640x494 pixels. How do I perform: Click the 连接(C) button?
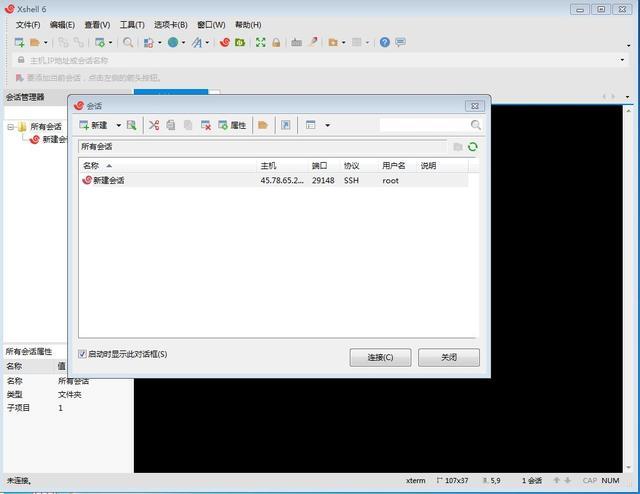tap(380, 357)
